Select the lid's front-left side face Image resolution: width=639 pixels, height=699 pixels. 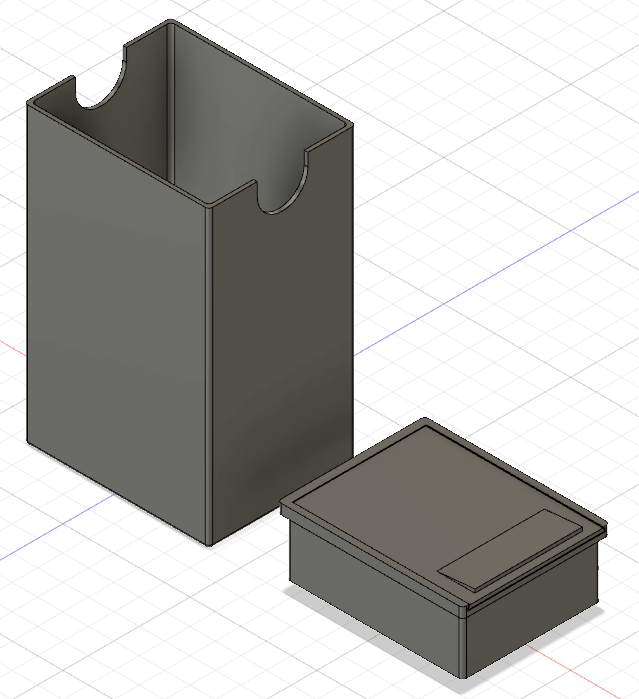coord(377,597)
